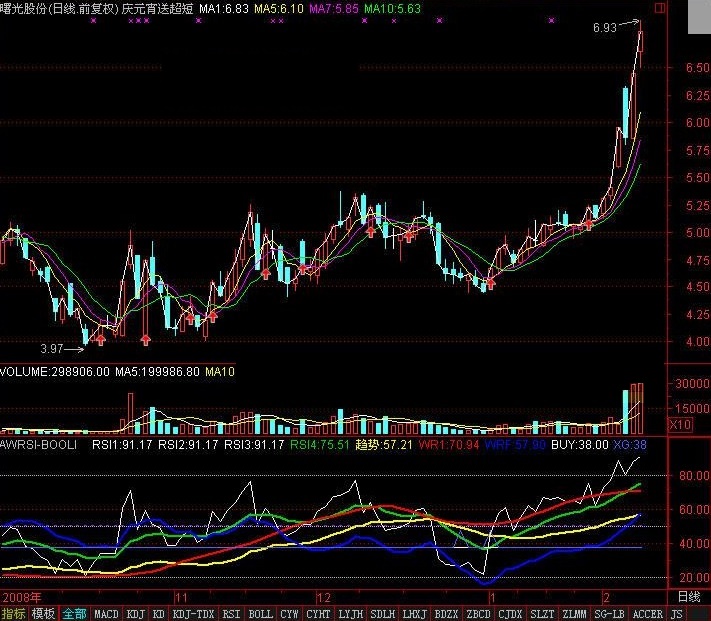Click the 庆元宵送超短 indicator name in header
Image resolution: width=711 pixels, height=621 pixels.
click(157, 8)
